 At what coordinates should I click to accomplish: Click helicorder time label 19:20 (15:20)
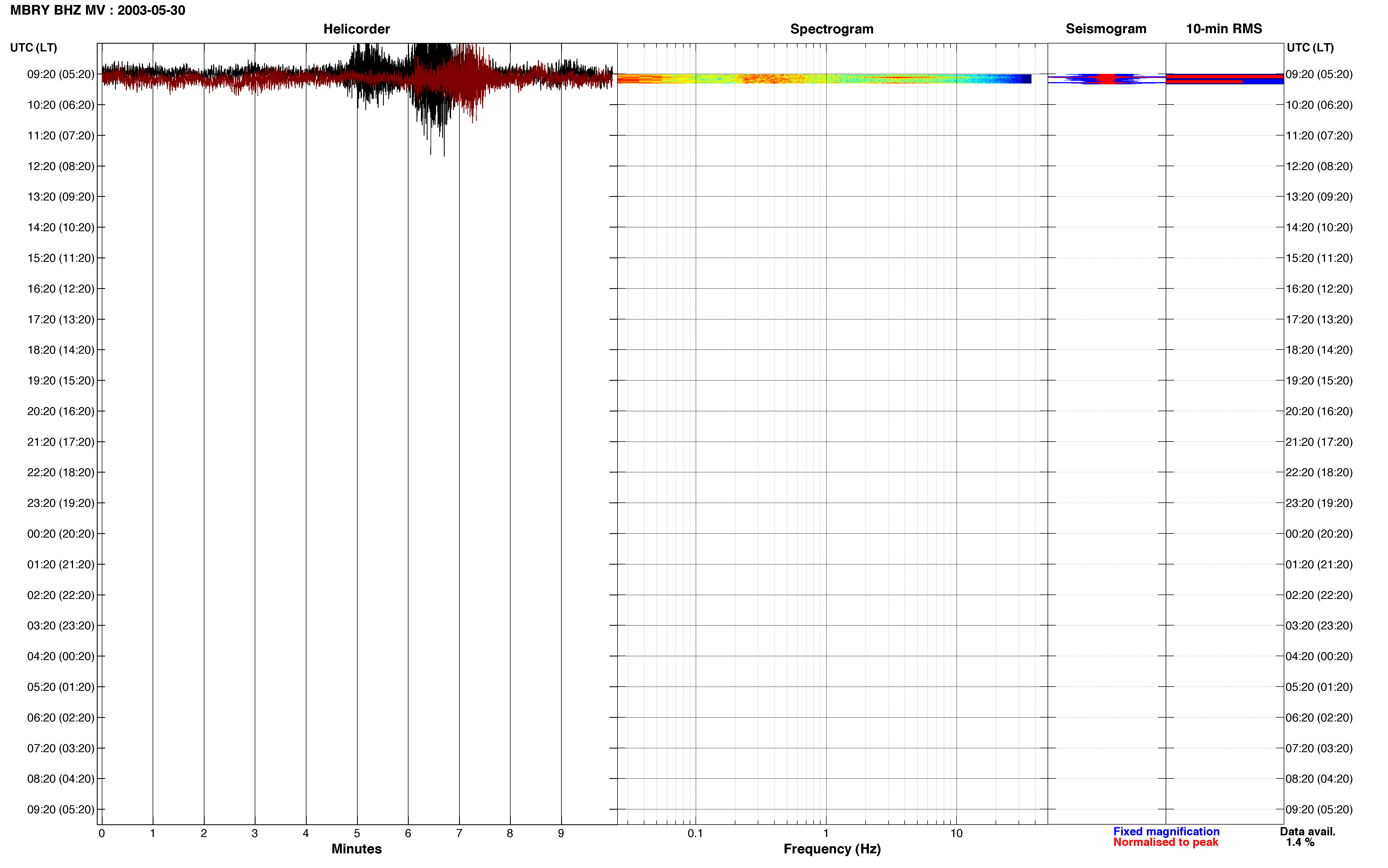click(x=61, y=380)
